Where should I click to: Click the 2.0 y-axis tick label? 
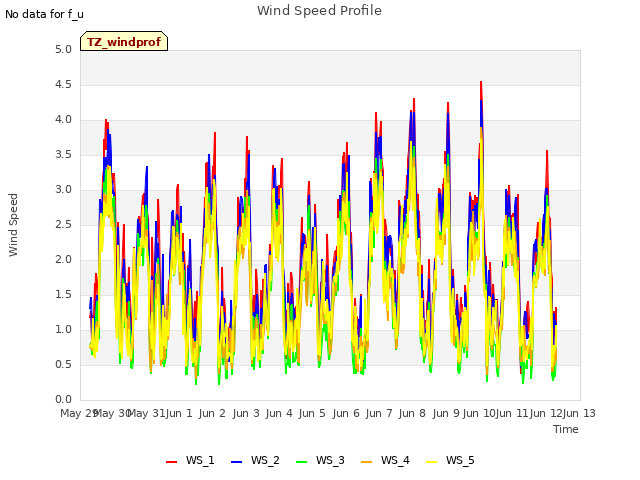[64, 260]
